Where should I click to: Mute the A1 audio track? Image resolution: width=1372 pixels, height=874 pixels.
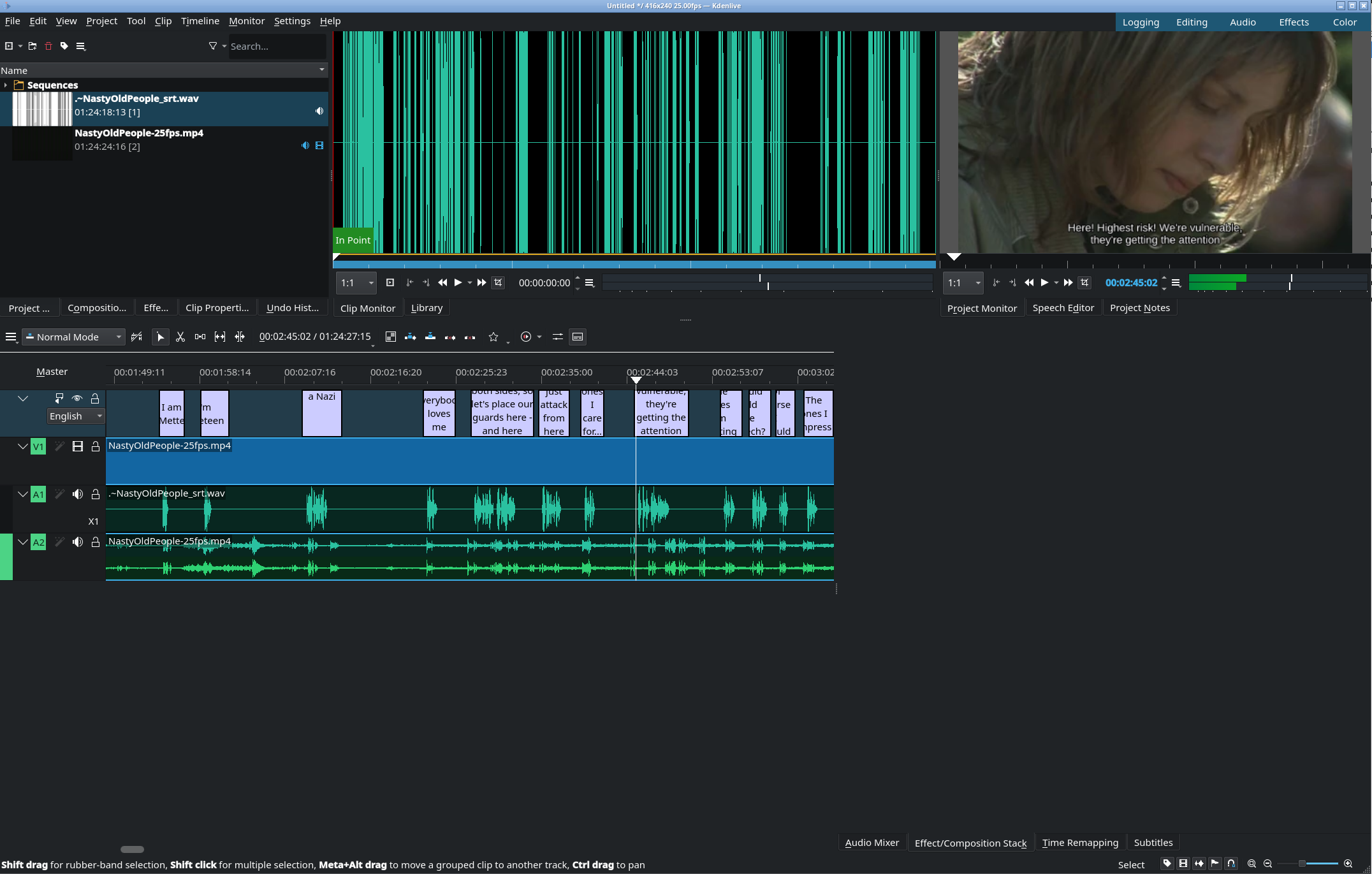point(78,494)
